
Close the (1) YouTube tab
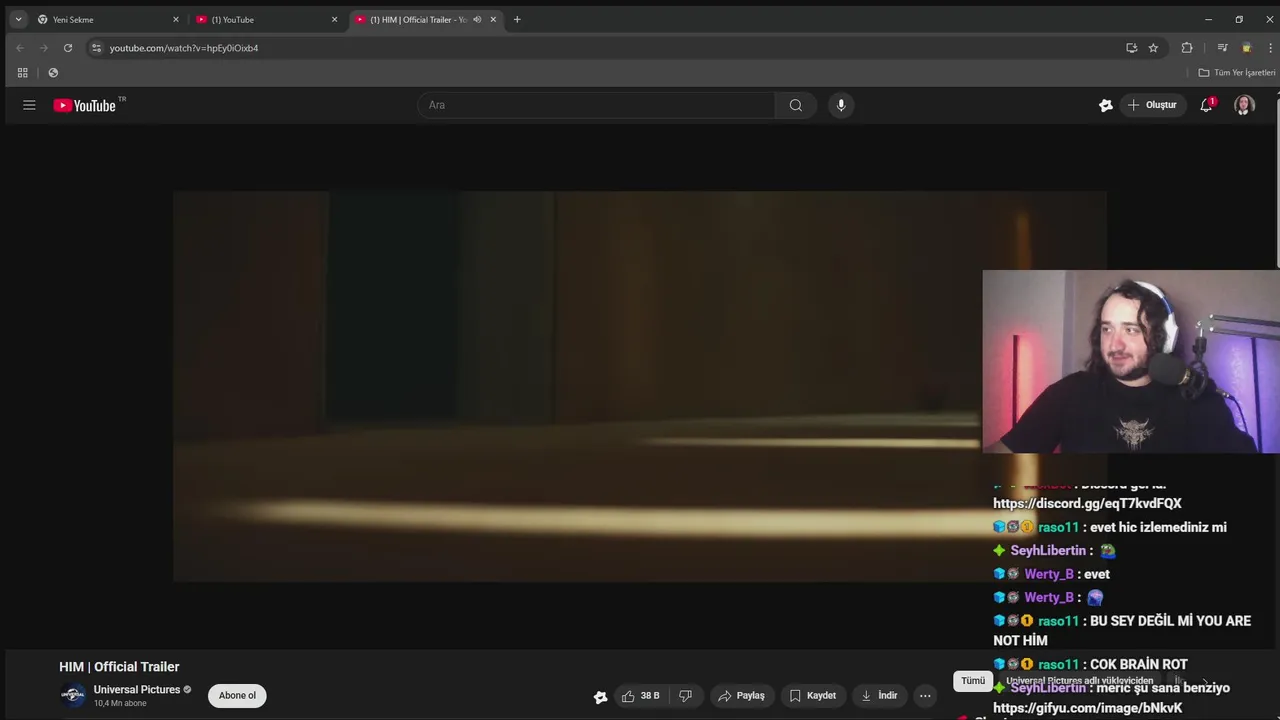334,20
